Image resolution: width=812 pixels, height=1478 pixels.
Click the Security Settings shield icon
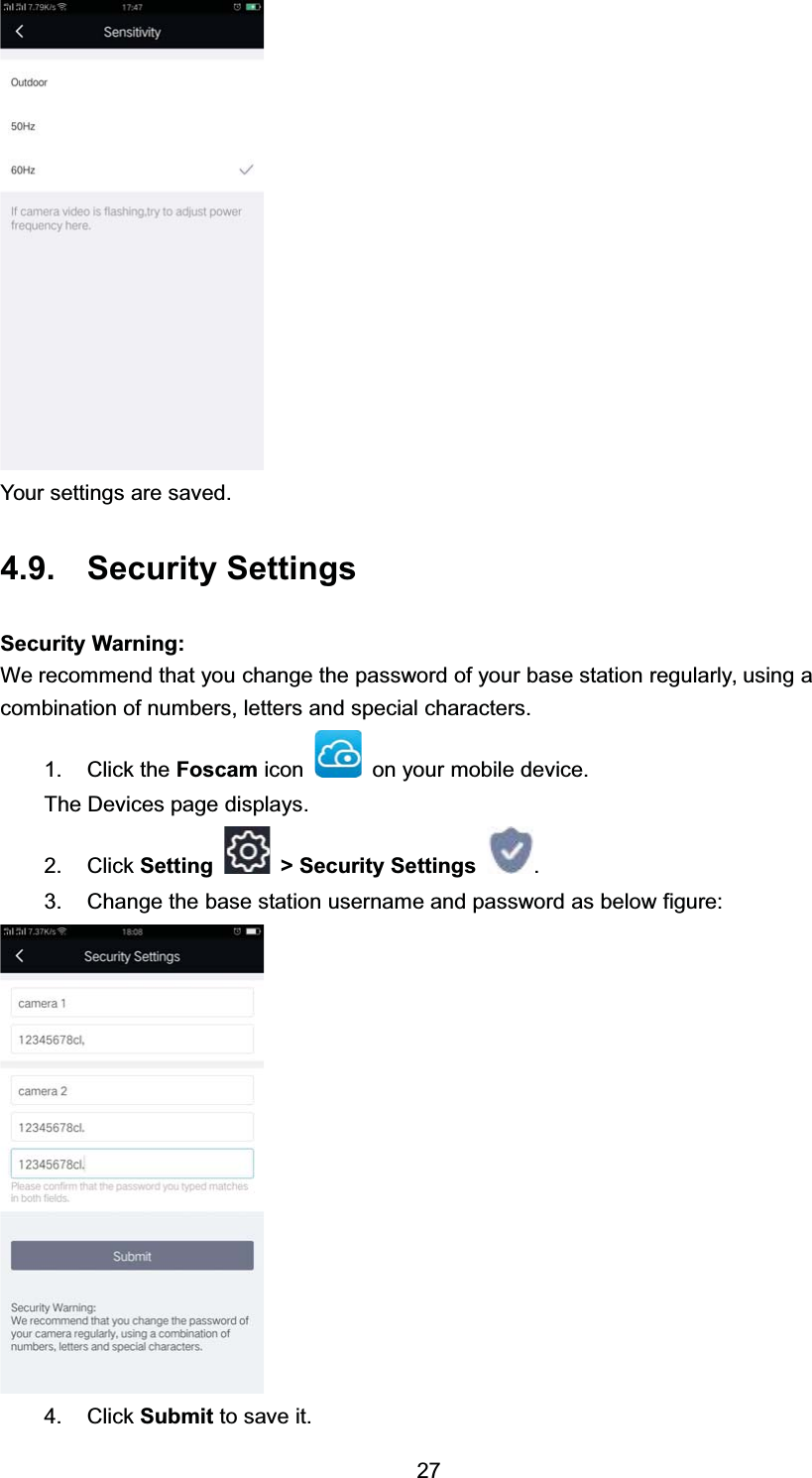(x=511, y=850)
